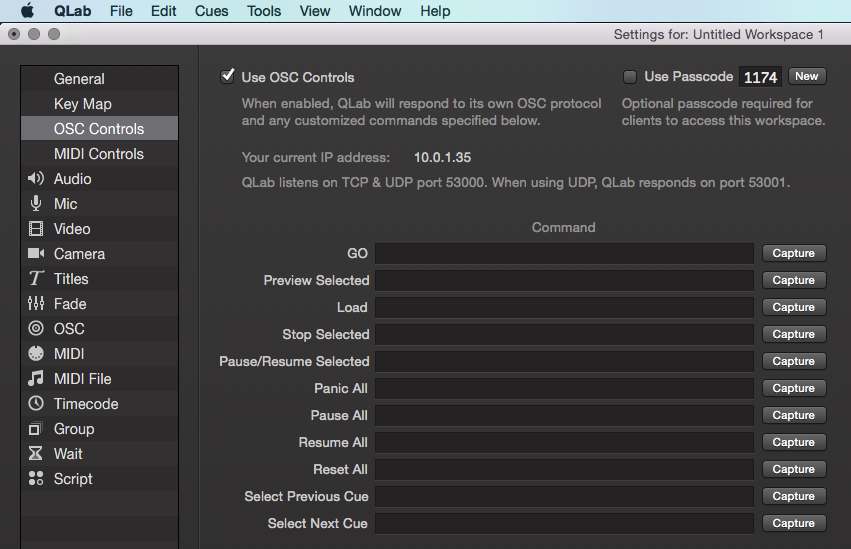Click Capture for Resume All

click(794, 442)
